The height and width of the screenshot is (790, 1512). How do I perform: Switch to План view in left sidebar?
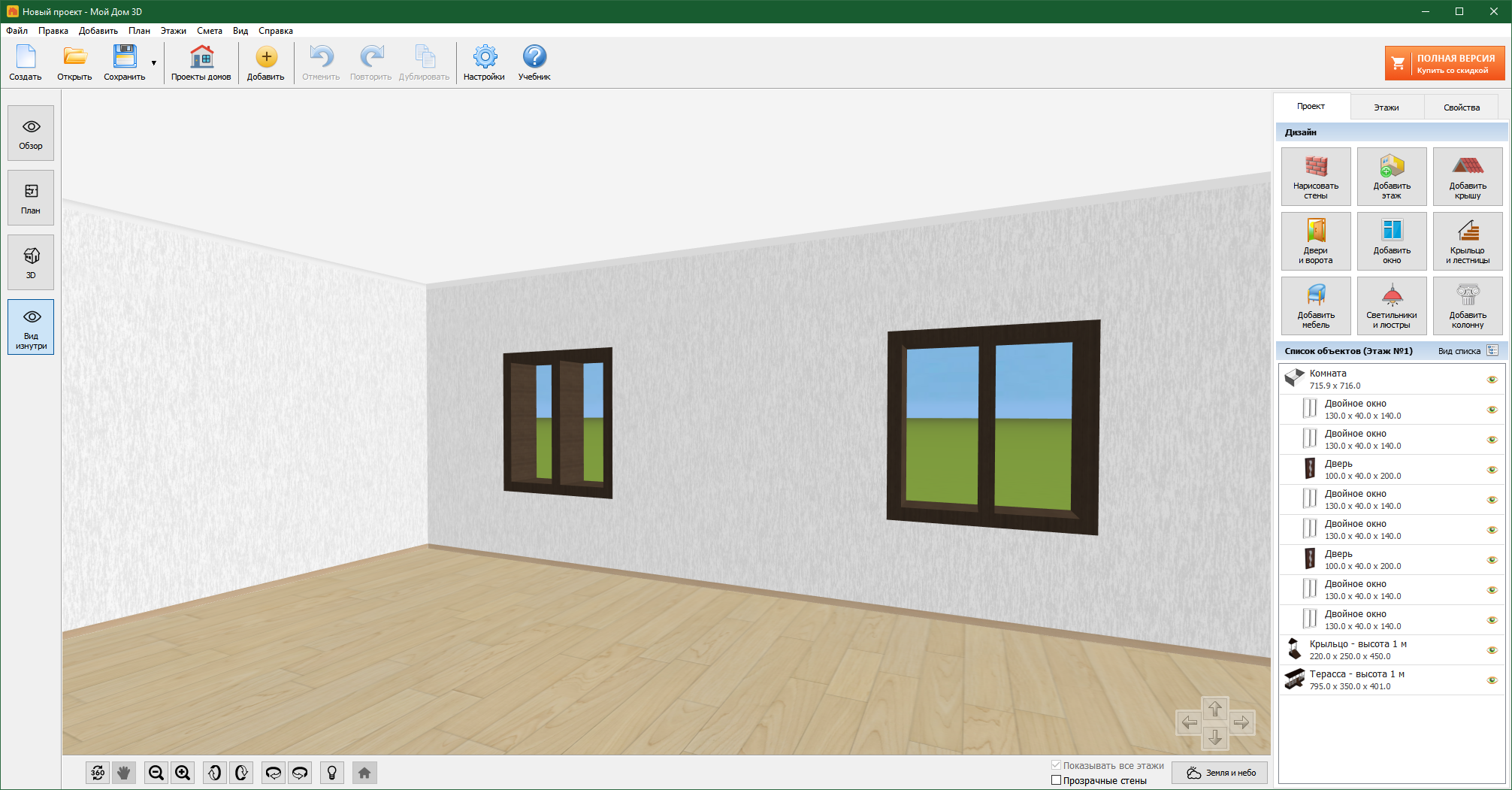tap(31, 198)
